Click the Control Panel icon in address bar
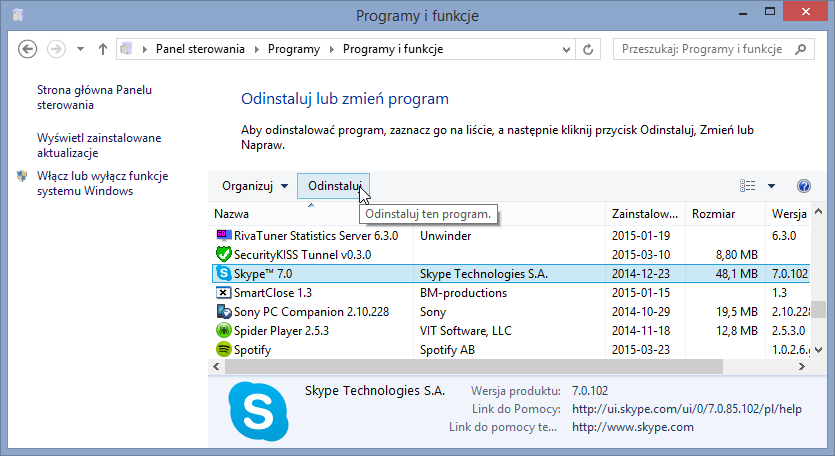 126,49
